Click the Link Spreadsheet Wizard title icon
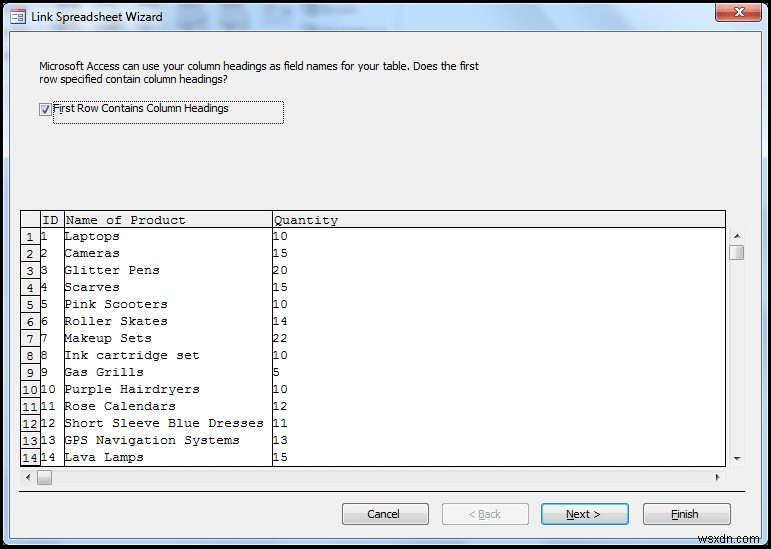 coord(18,17)
